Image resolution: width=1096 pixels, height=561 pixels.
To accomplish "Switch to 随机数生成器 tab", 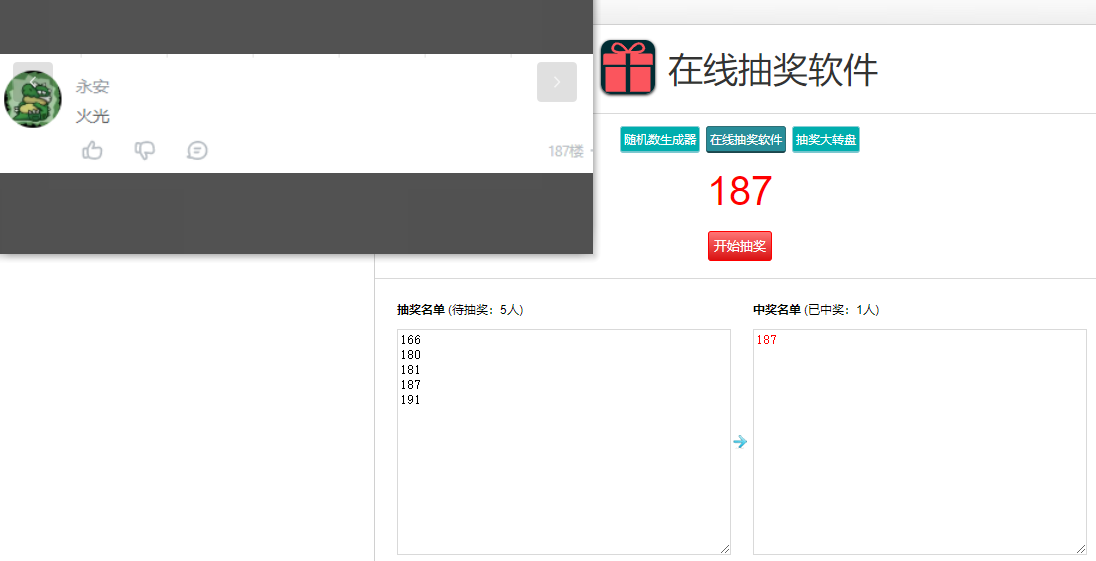I will pos(660,139).
